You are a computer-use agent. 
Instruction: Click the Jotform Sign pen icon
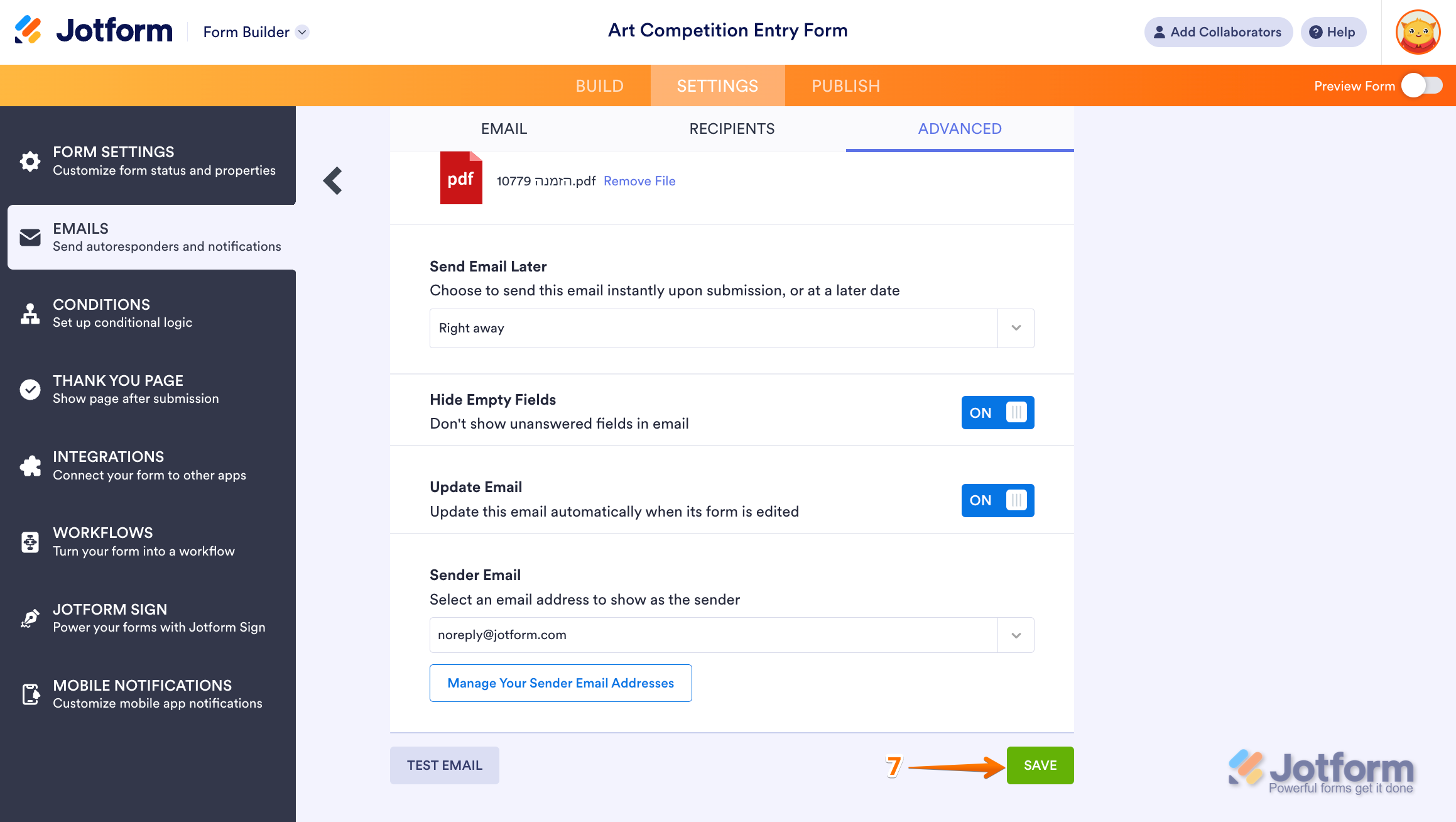[x=30, y=618]
